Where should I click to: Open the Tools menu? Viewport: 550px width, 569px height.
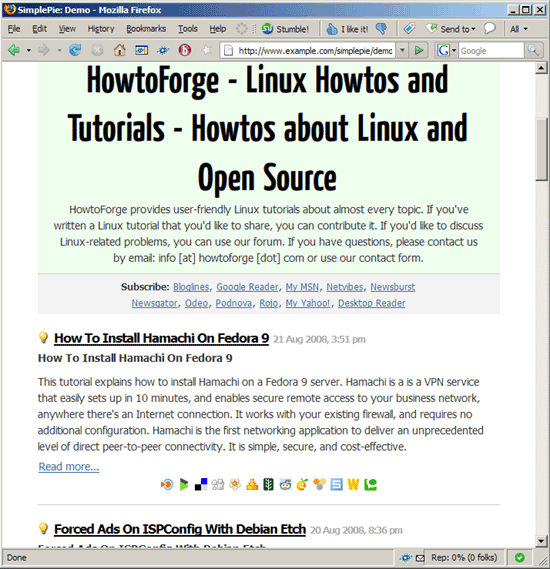[188, 29]
